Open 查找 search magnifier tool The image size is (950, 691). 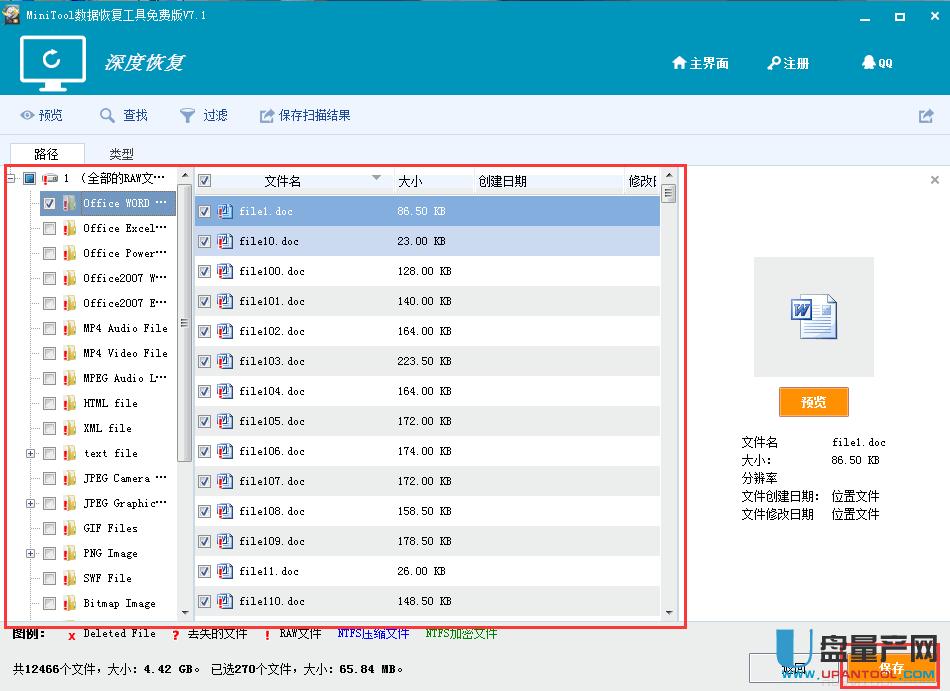click(x=107, y=116)
